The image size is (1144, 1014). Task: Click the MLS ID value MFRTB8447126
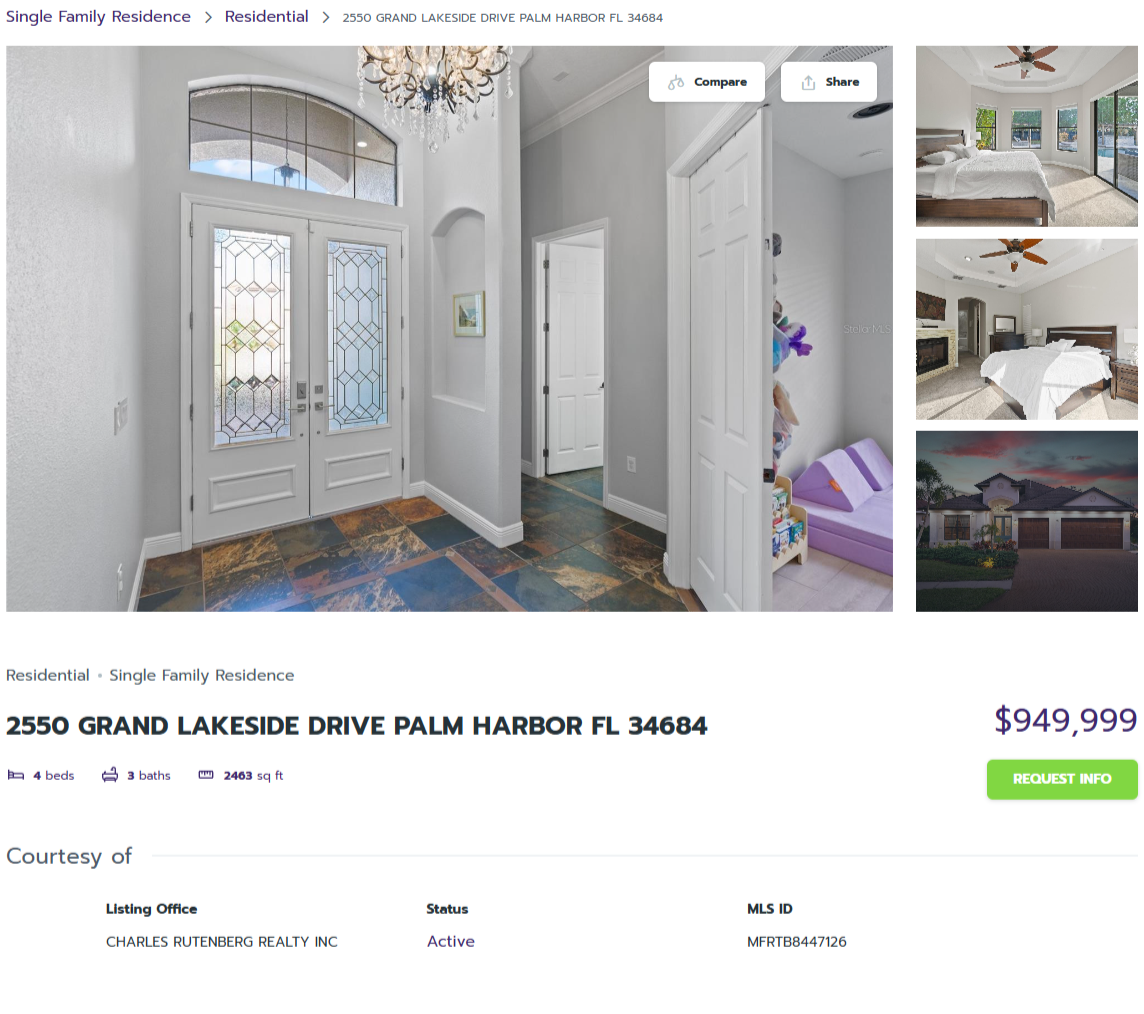pyautogui.click(x=797, y=942)
